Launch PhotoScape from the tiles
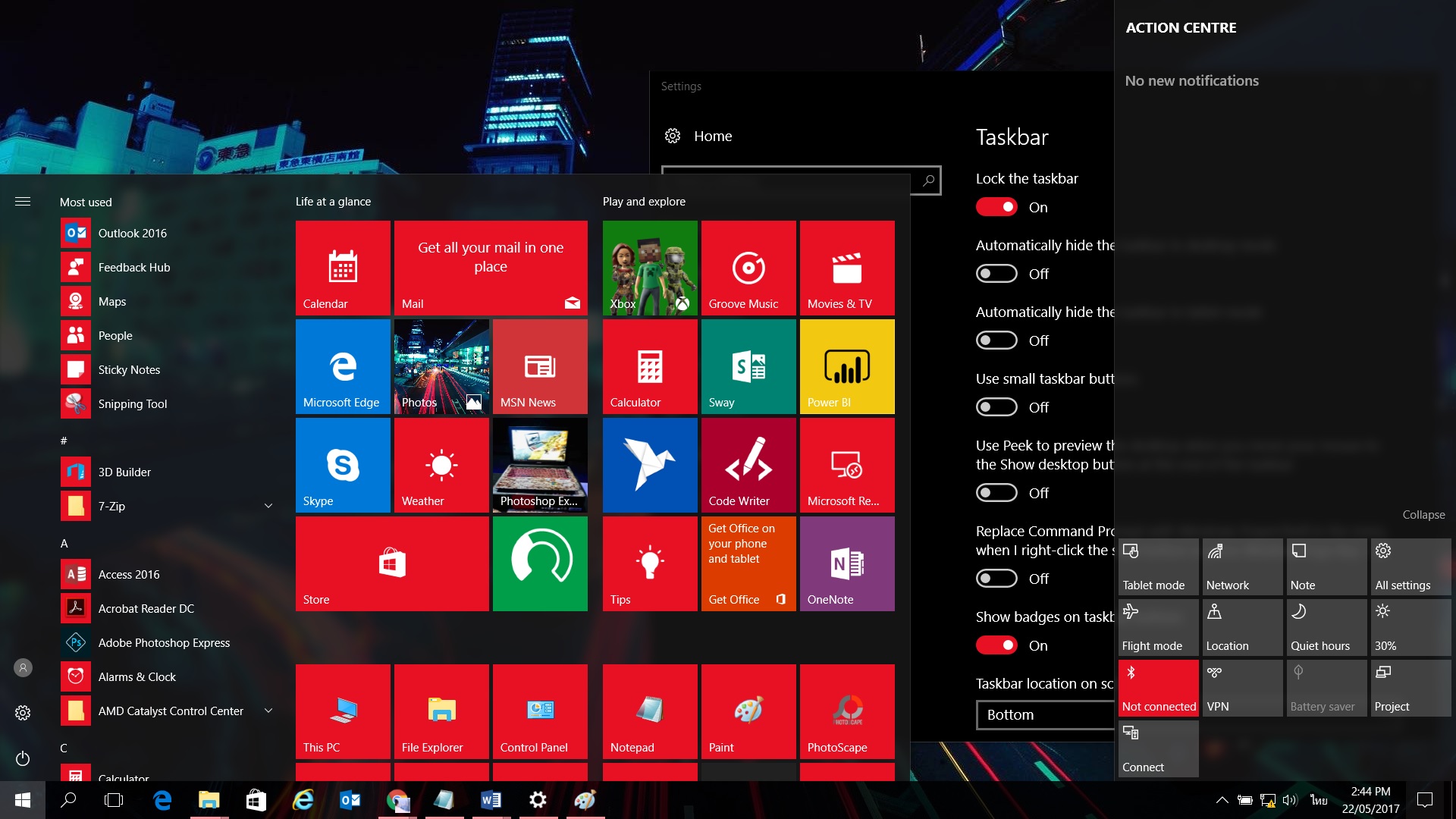The image size is (1456, 819). [846, 711]
